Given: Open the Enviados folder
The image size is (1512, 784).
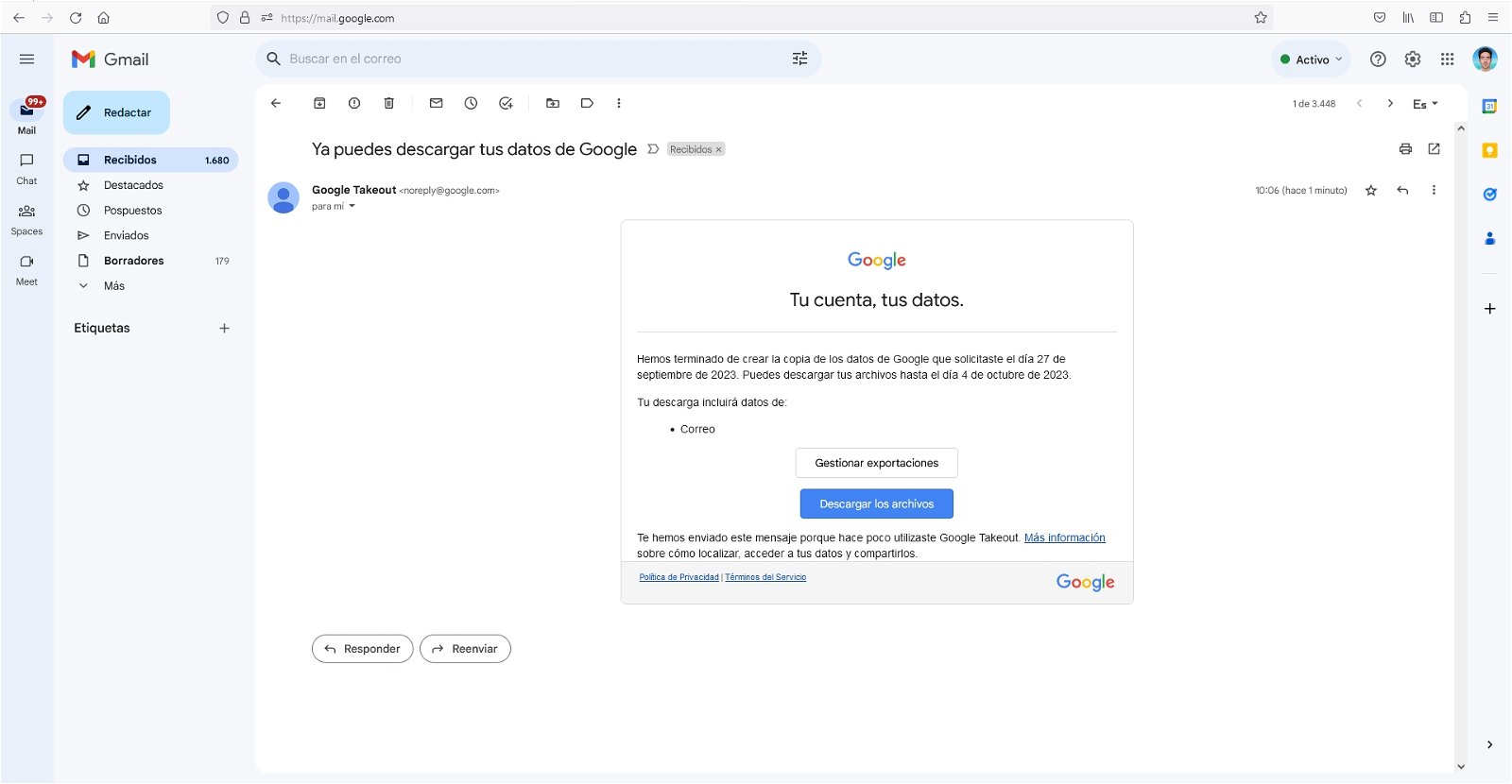Looking at the screenshot, I should (x=151, y=235).
